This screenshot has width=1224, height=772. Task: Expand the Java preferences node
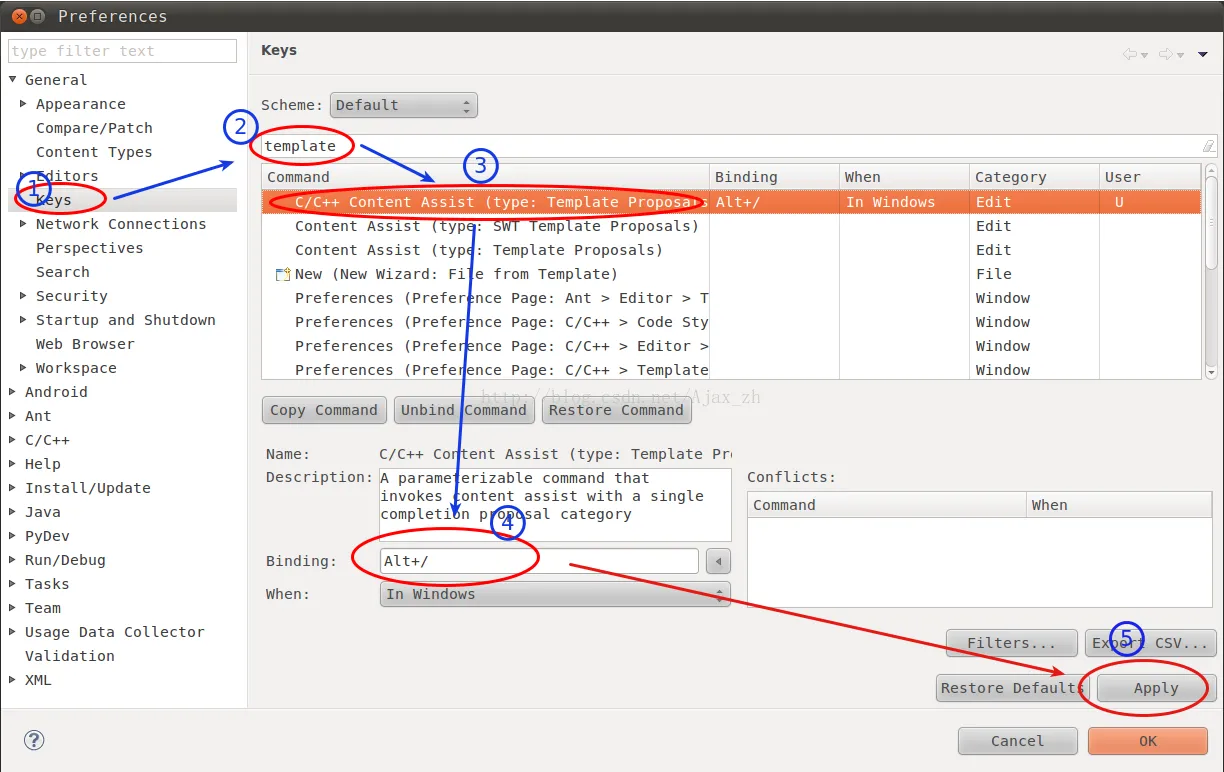point(13,512)
